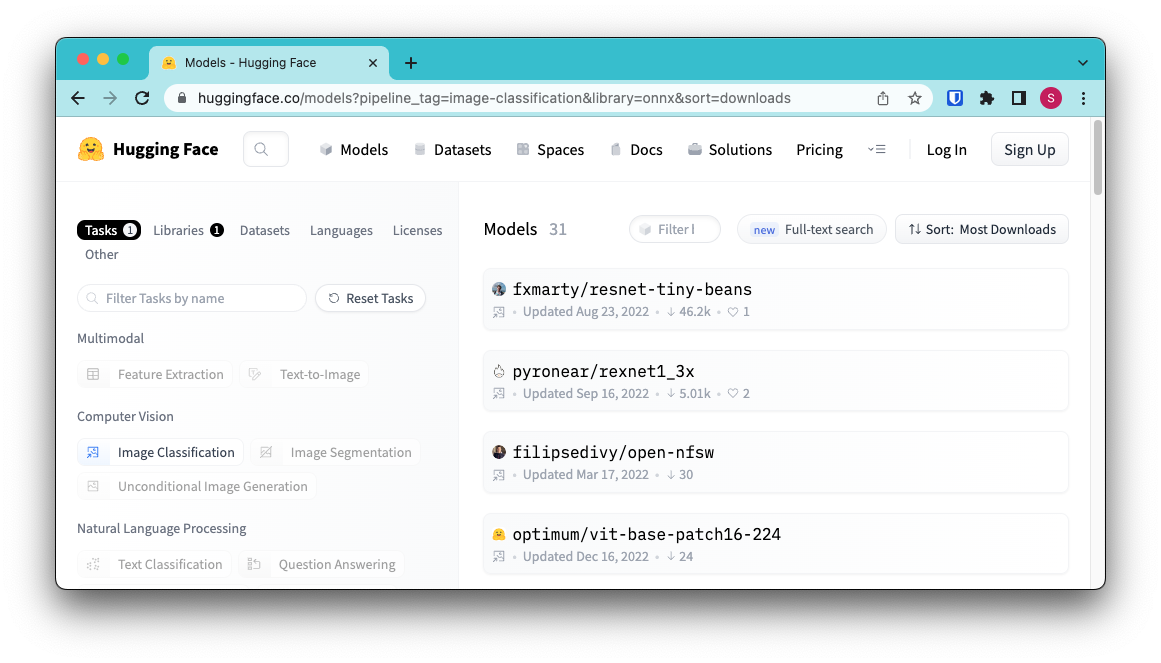Toggle the browser side panel icon

(1019, 98)
